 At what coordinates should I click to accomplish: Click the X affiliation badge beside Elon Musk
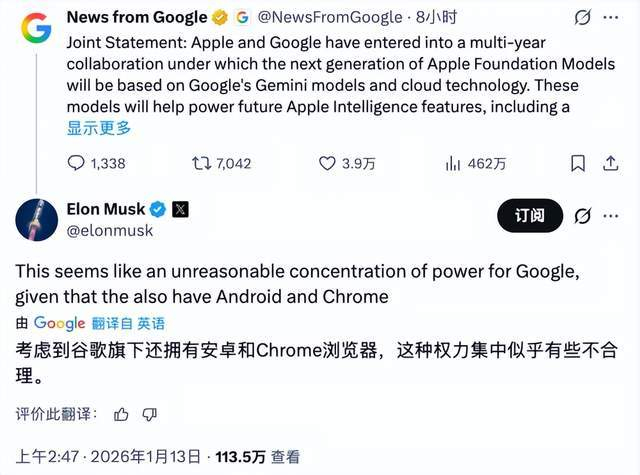180,209
